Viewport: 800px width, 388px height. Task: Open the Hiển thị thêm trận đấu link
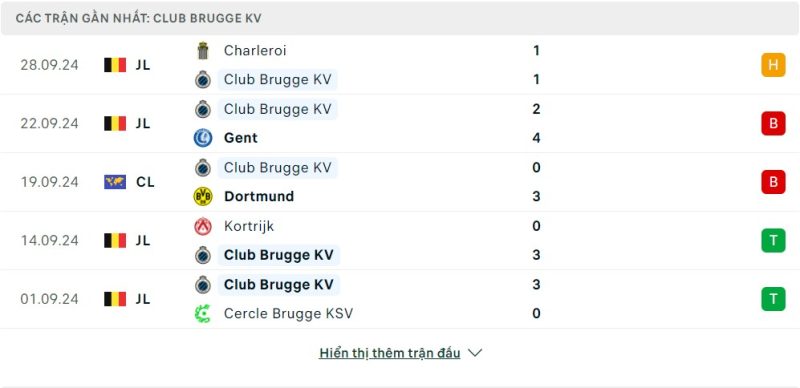[390, 353]
